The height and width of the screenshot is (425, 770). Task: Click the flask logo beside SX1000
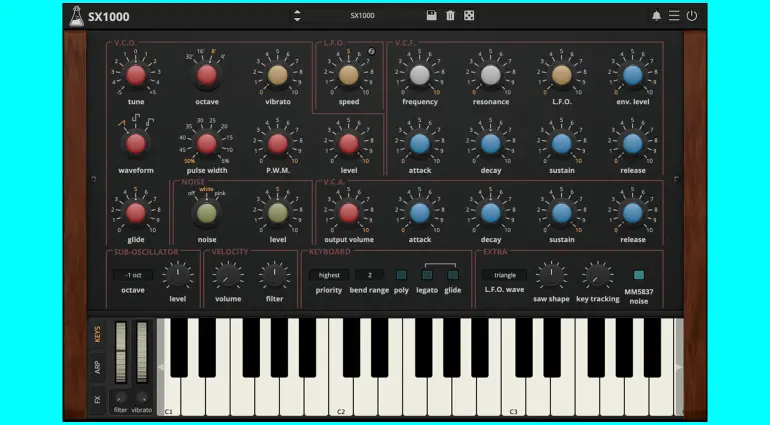[x=76, y=16]
